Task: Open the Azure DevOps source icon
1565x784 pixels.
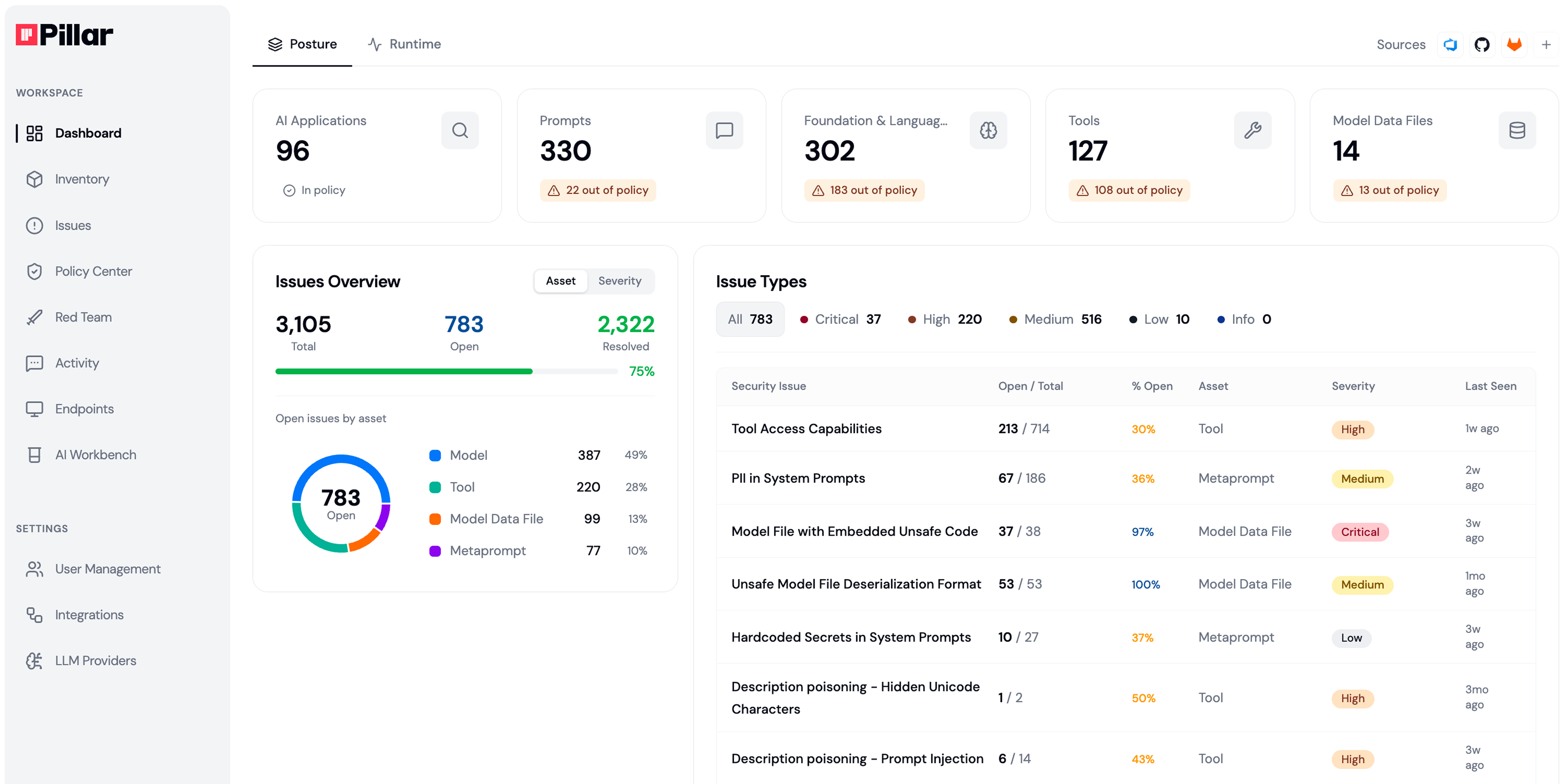Action: click(x=1450, y=44)
